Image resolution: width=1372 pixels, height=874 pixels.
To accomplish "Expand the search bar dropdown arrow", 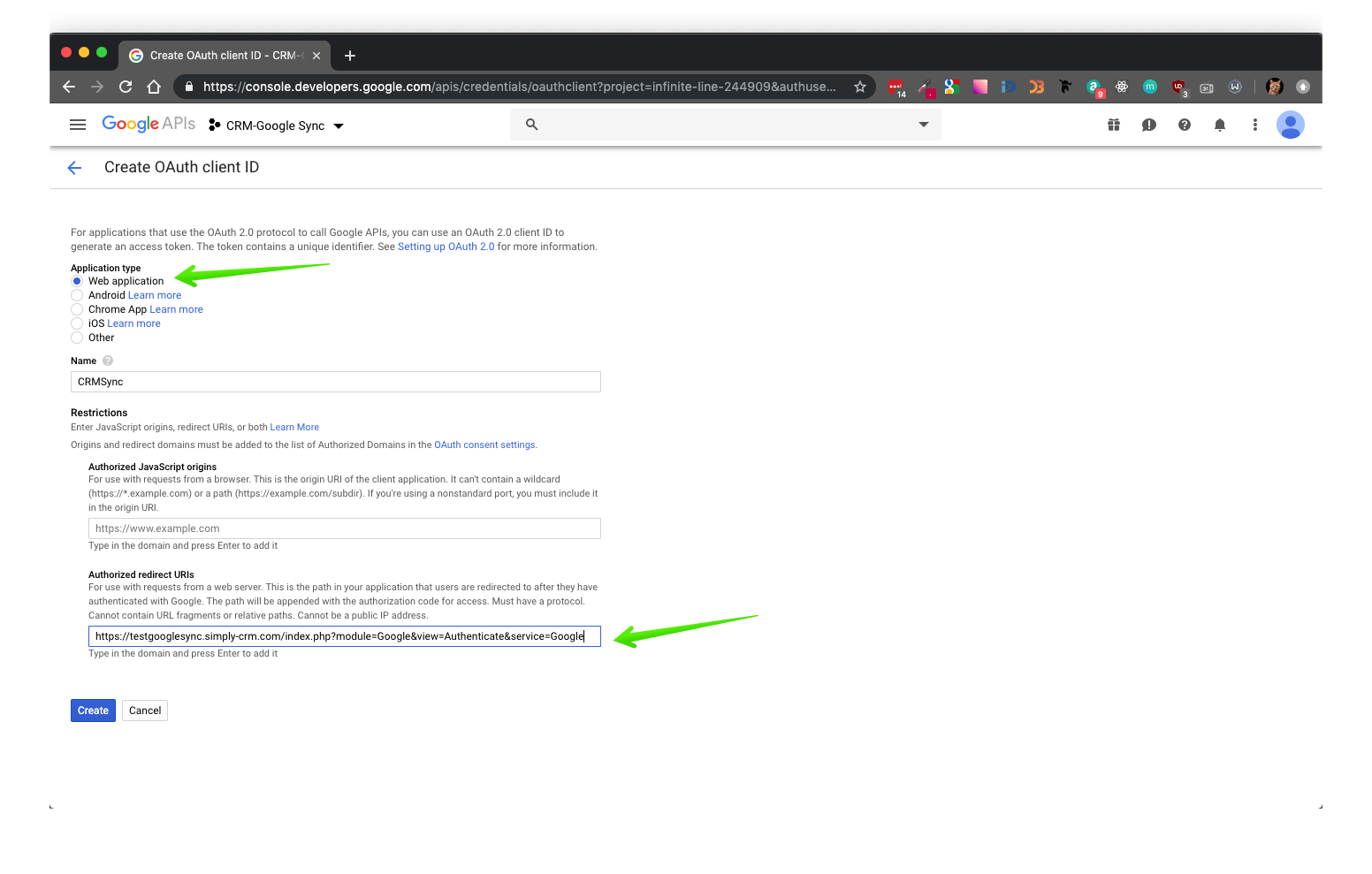I will pos(924,125).
